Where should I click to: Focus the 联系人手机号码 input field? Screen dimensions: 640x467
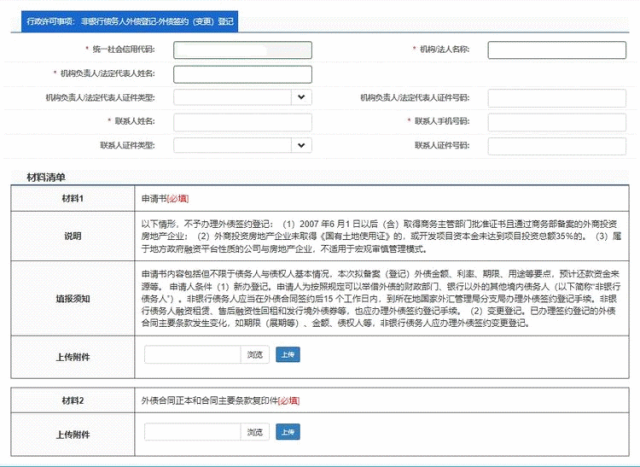coord(557,122)
